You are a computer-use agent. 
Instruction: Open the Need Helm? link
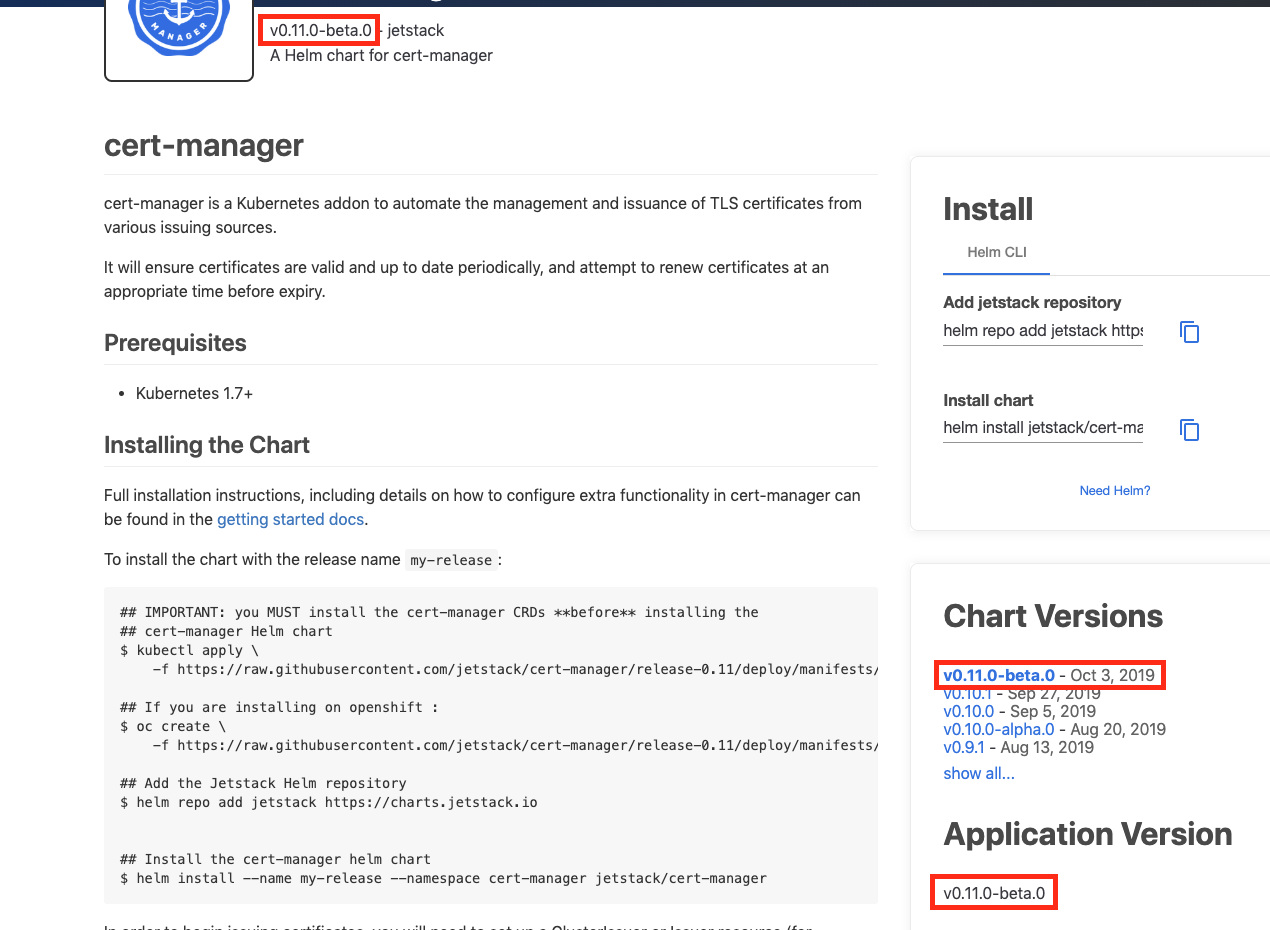(x=1115, y=491)
